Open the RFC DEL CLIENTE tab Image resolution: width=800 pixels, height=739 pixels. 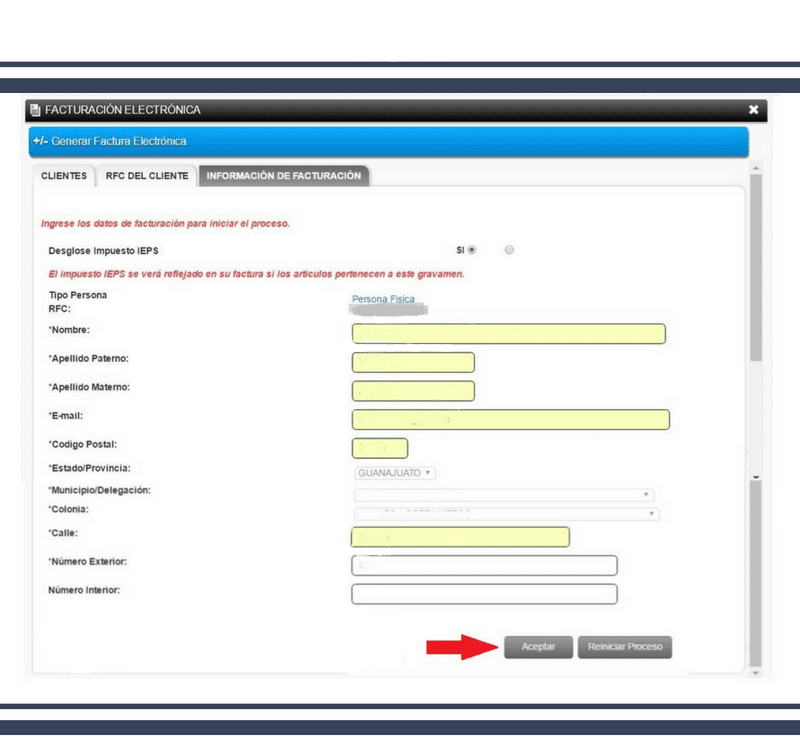coord(147,176)
